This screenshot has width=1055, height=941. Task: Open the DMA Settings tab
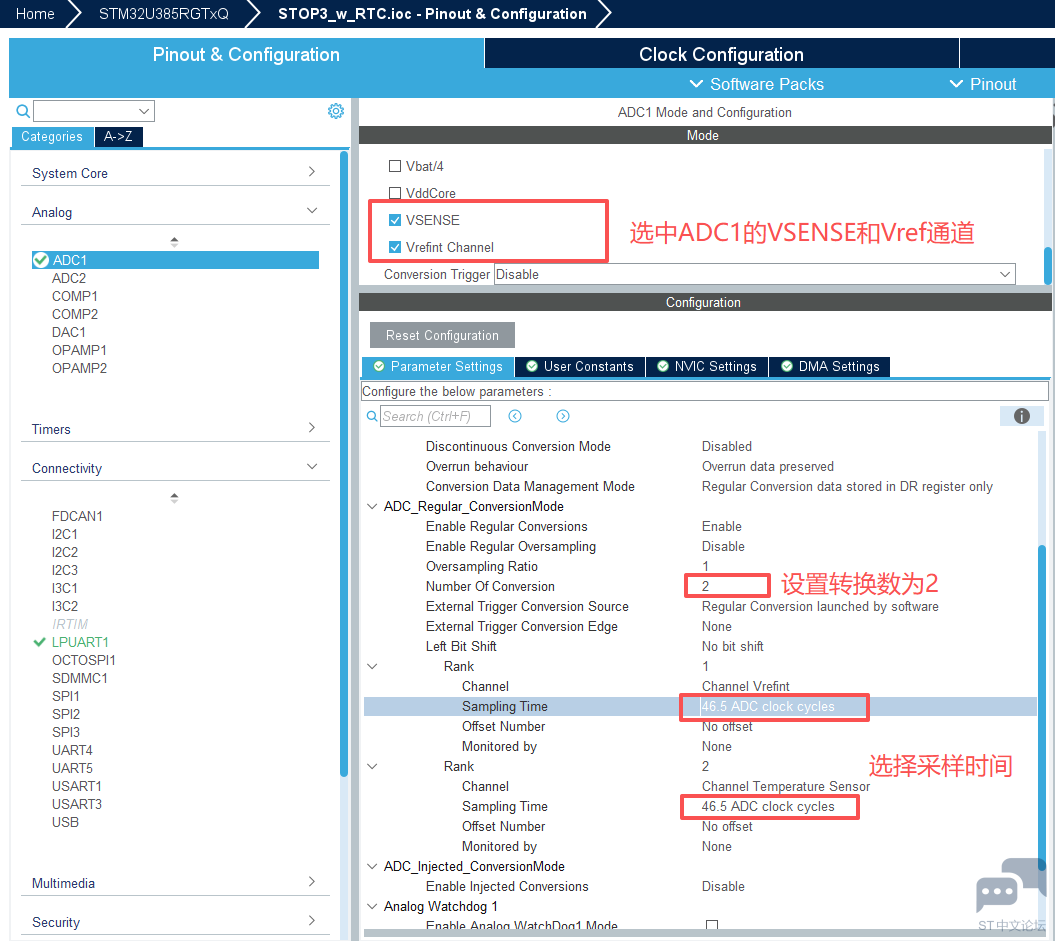829,367
